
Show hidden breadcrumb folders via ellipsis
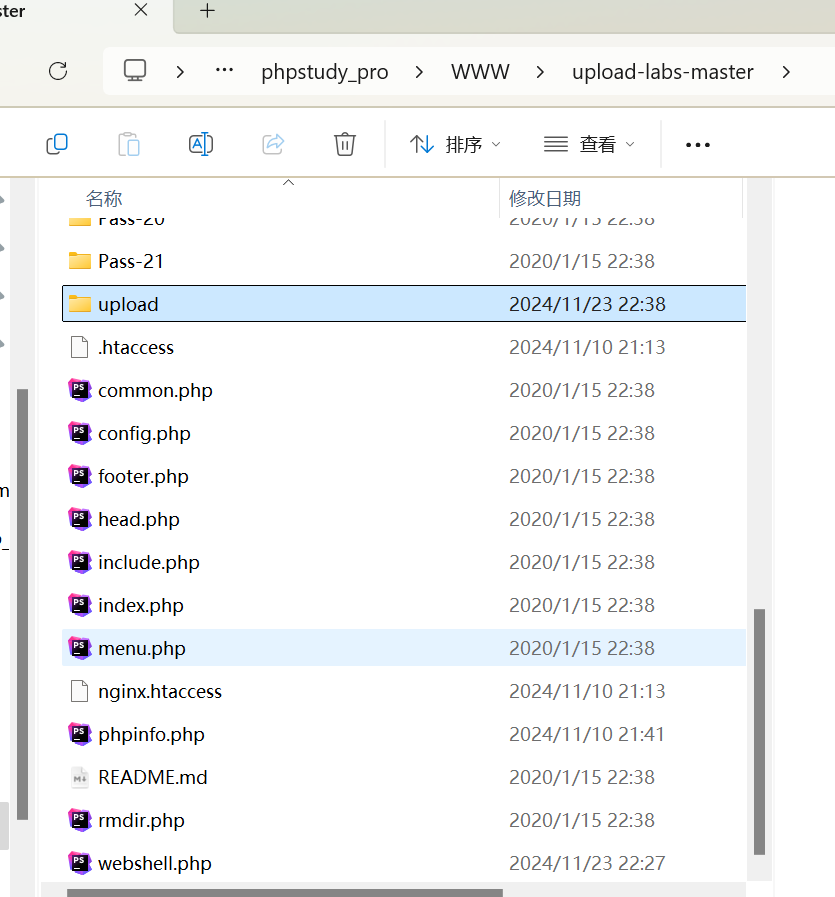pos(224,70)
